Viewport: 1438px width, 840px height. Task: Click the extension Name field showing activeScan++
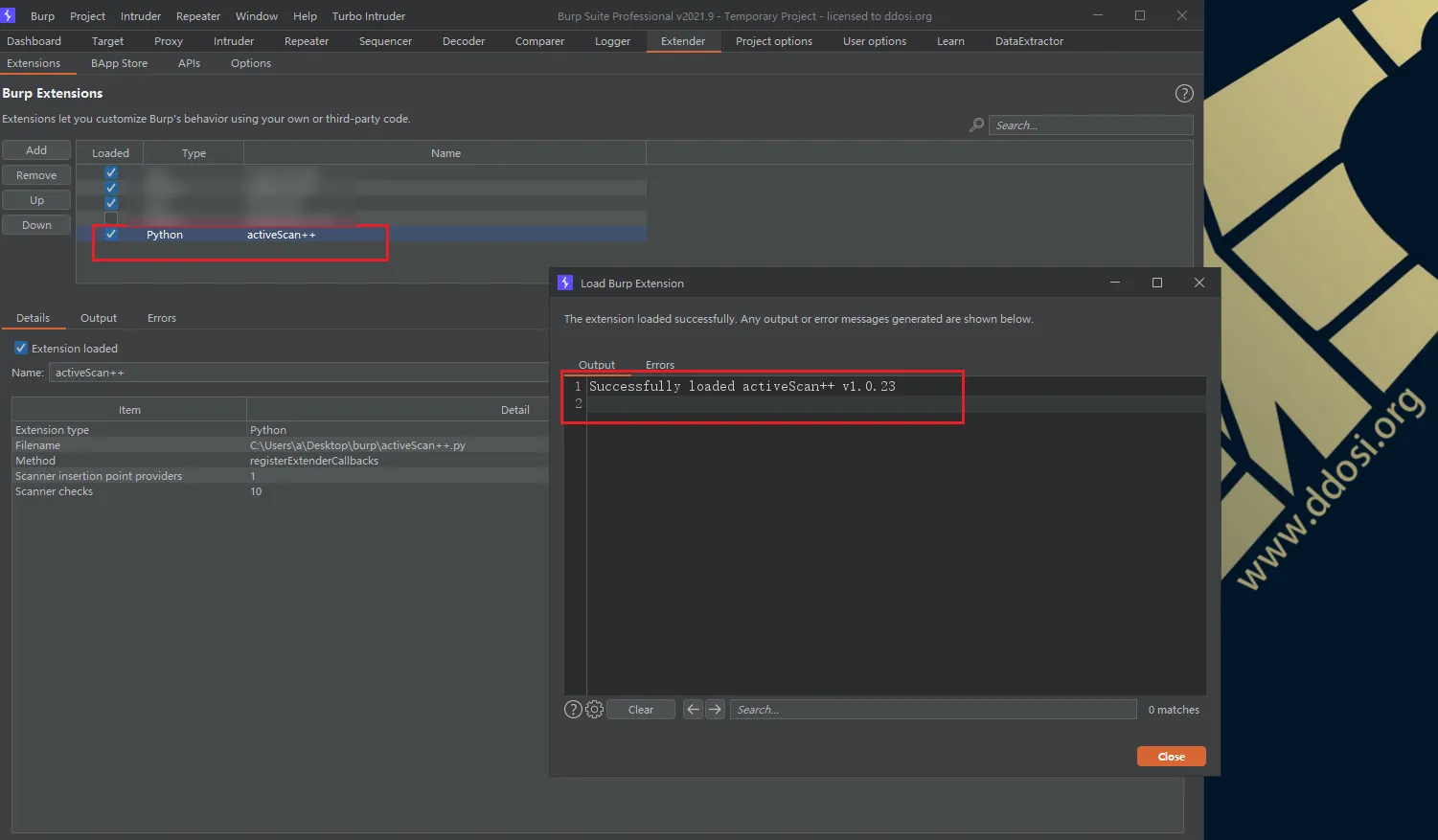pyautogui.click(x=299, y=373)
